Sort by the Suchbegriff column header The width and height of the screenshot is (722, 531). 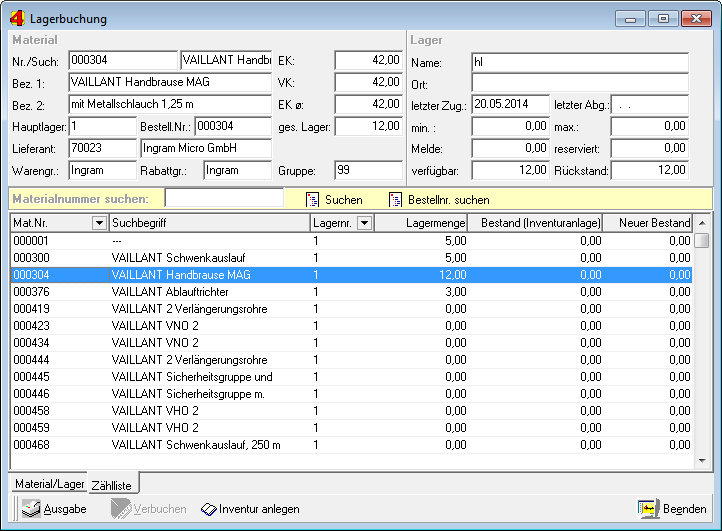208,223
